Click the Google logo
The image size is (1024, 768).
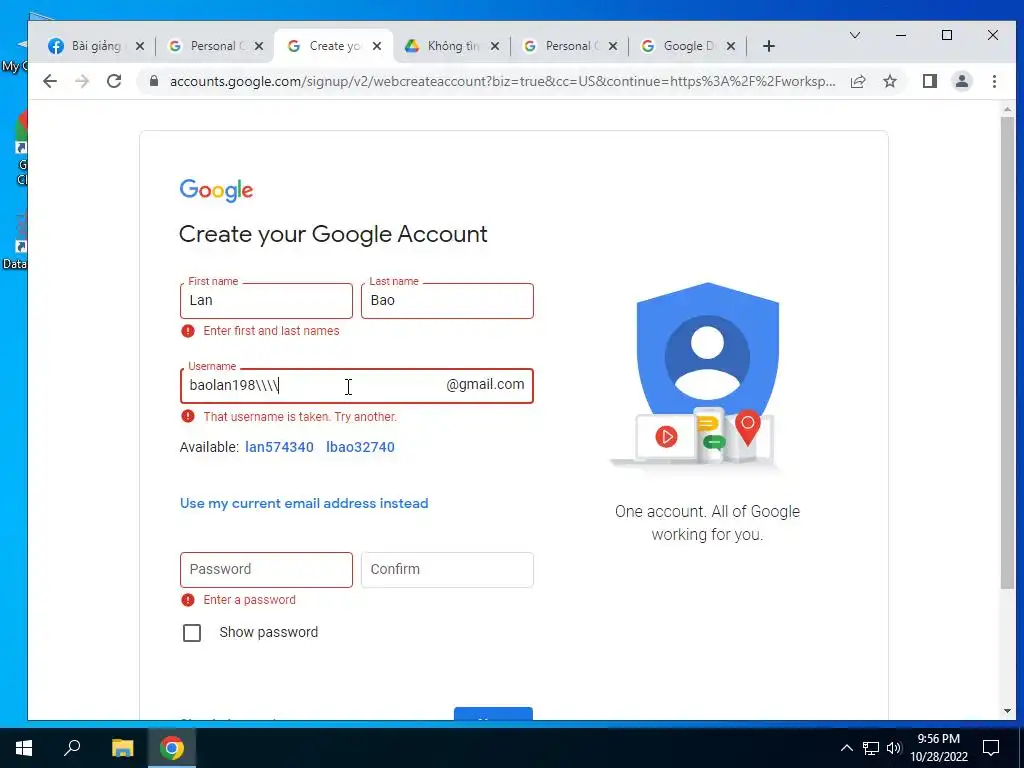[x=216, y=190]
